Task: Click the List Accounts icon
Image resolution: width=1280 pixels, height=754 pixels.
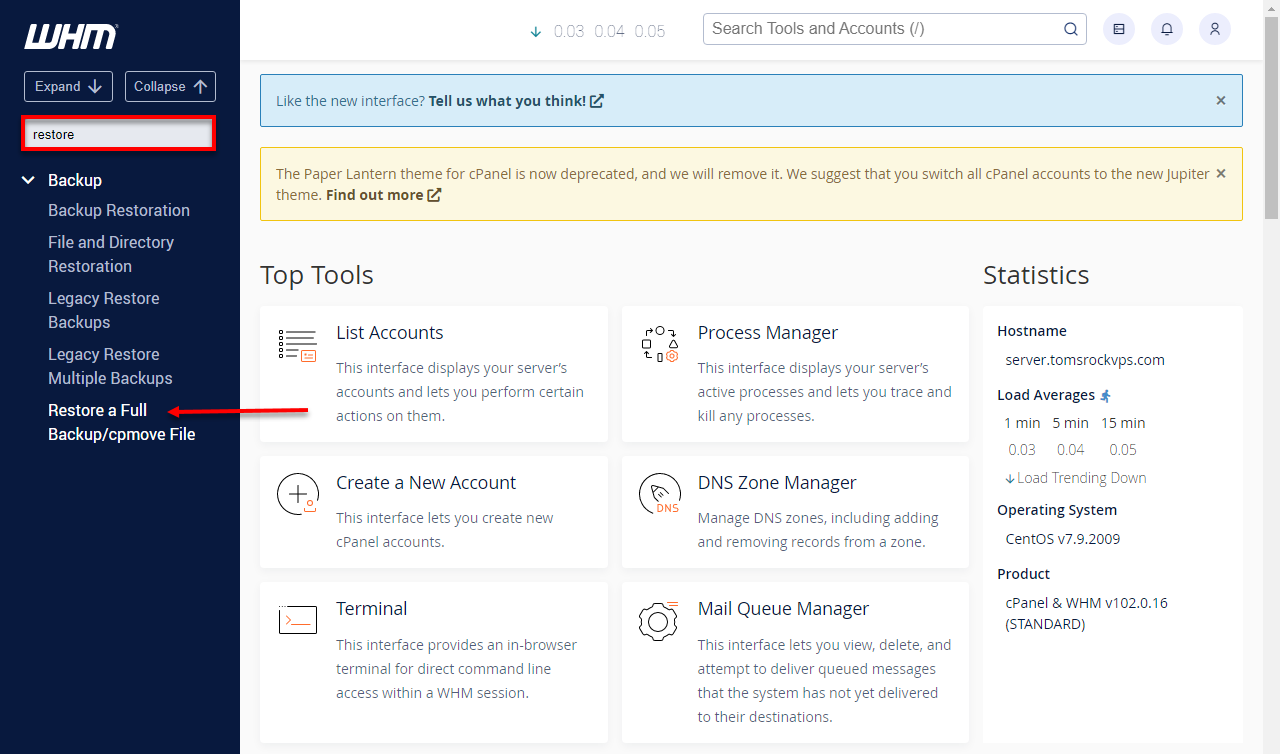Action: (297, 345)
